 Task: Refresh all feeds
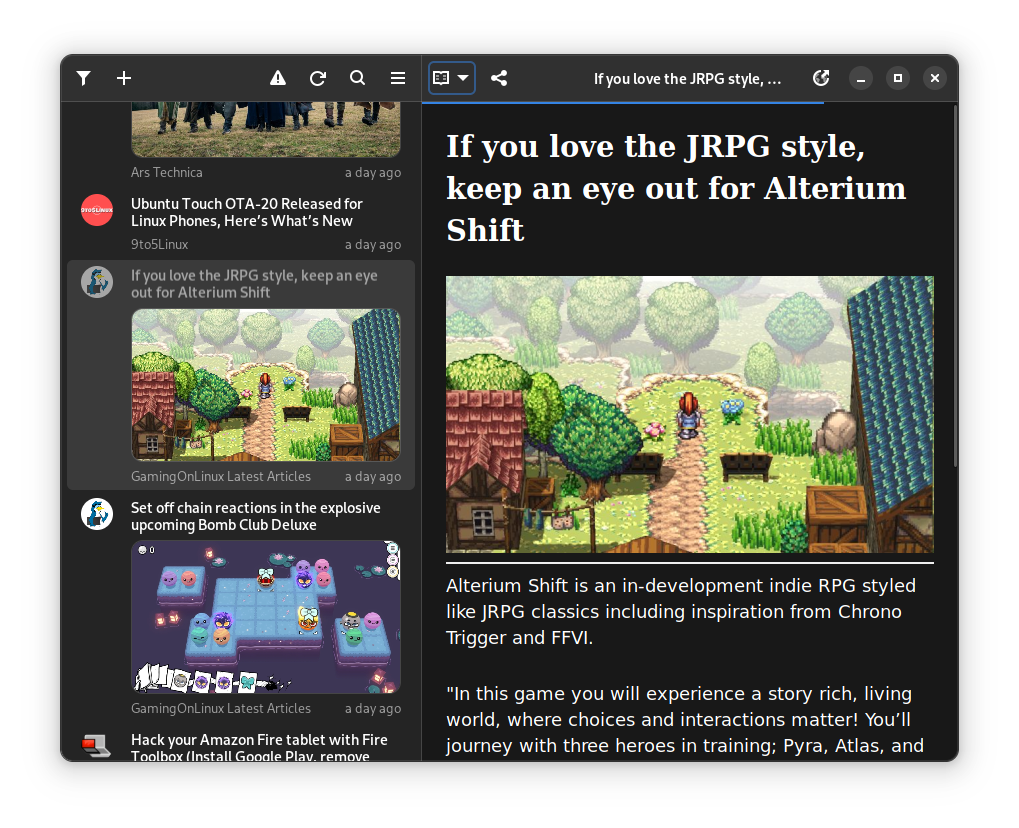[x=318, y=79]
